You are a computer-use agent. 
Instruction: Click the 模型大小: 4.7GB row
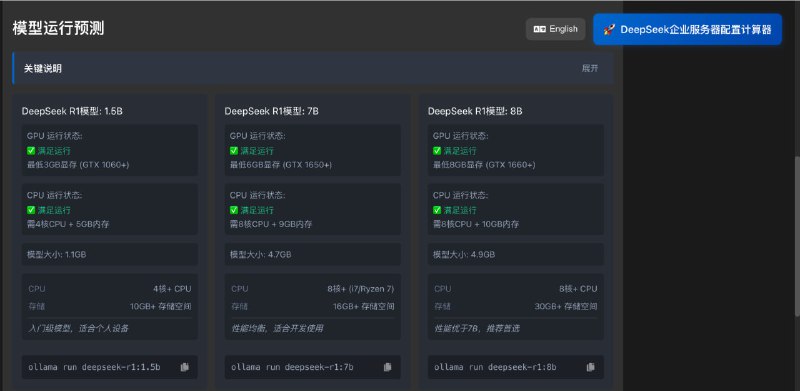[x=313, y=254]
